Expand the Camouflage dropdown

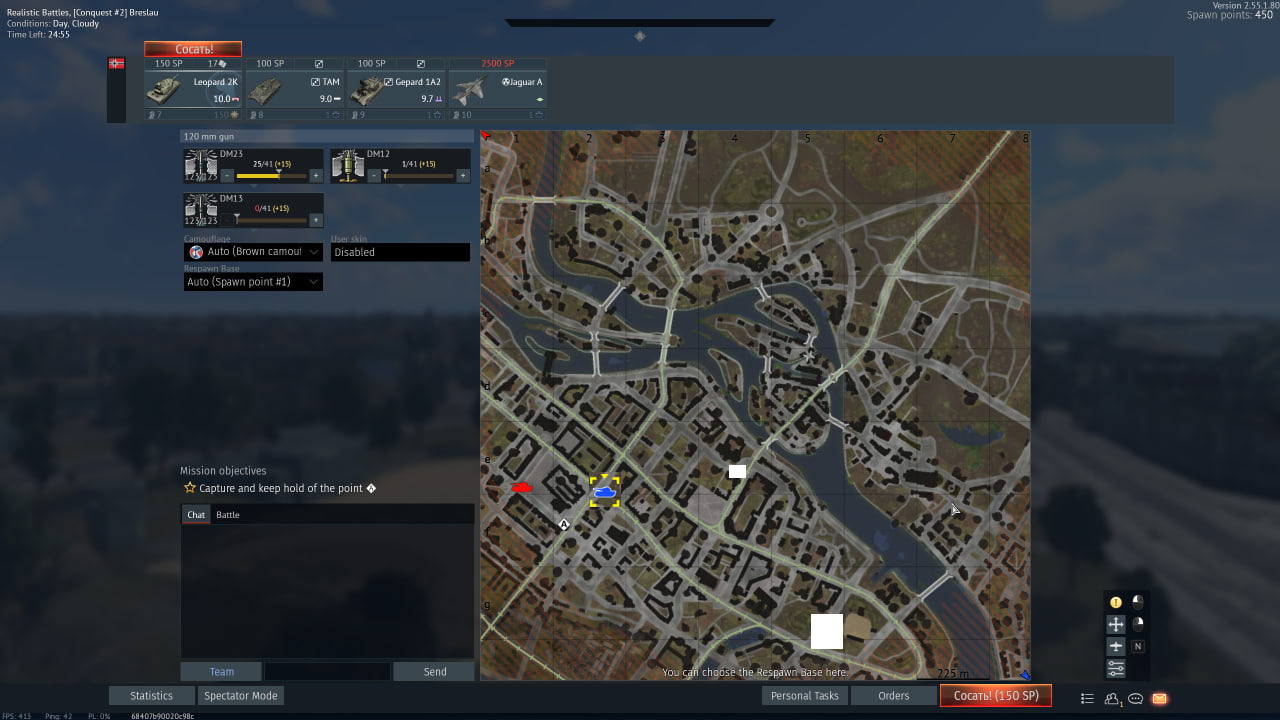coord(253,252)
